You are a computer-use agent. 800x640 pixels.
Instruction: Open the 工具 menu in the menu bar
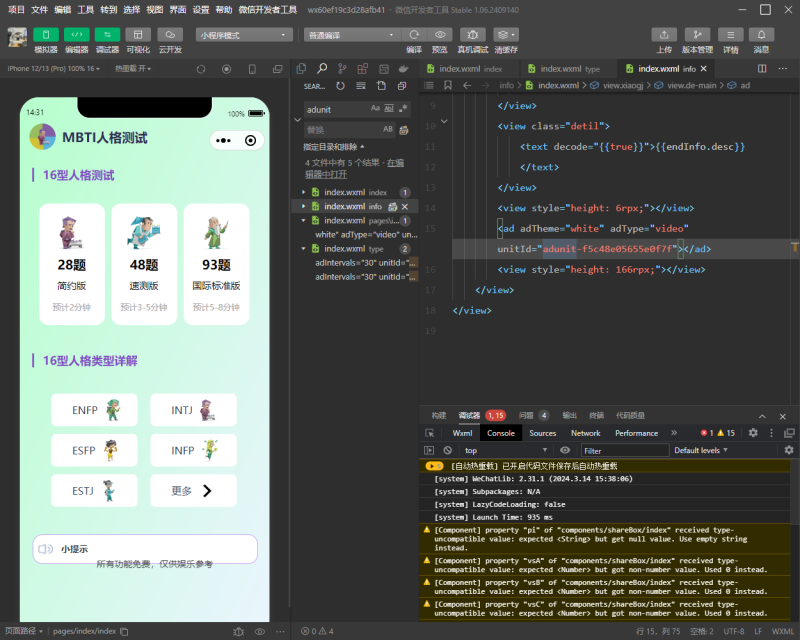coord(86,9)
